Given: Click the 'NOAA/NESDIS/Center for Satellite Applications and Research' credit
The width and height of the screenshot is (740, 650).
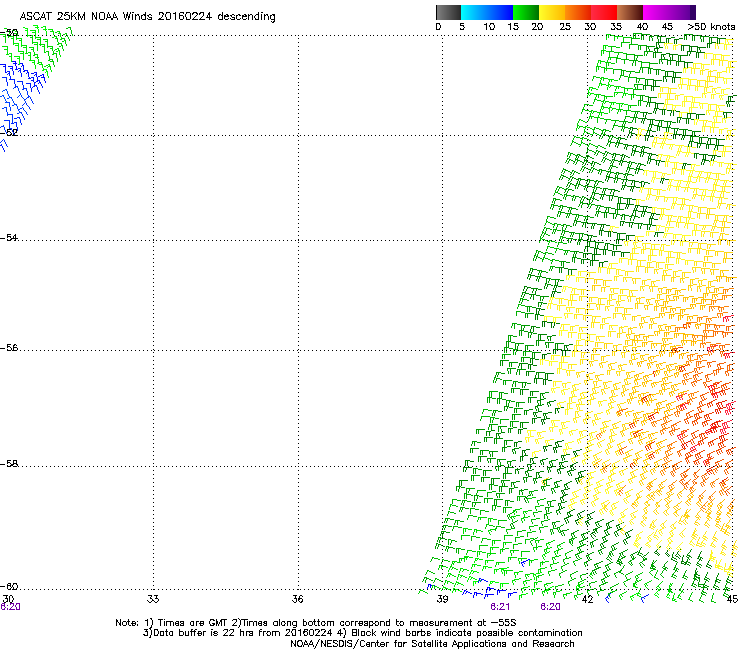Looking at the screenshot, I should [x=432, y=644].
